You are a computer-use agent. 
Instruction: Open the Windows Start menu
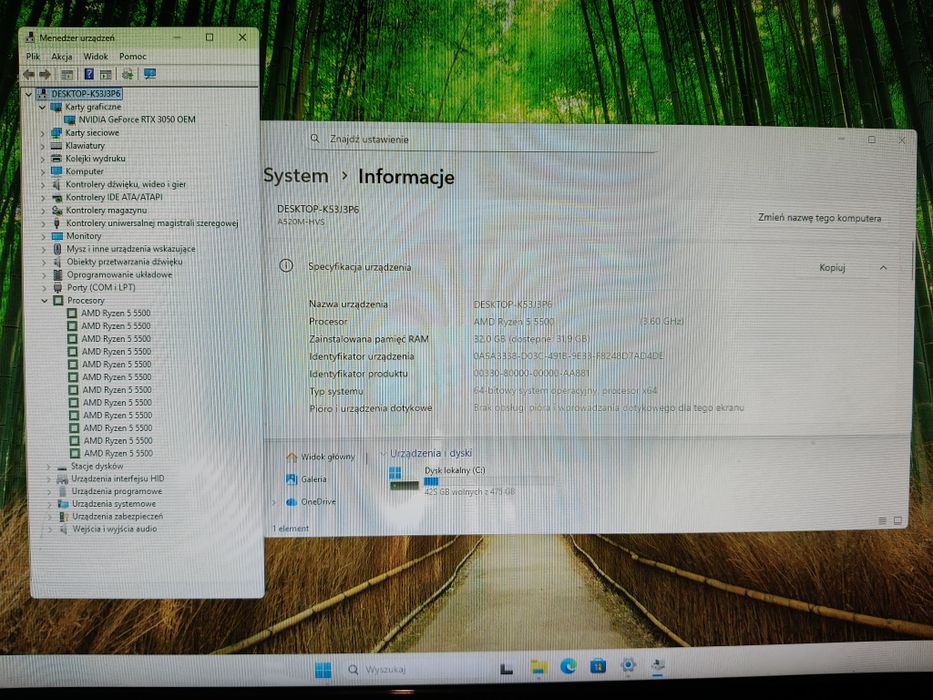tap(323, 670)
